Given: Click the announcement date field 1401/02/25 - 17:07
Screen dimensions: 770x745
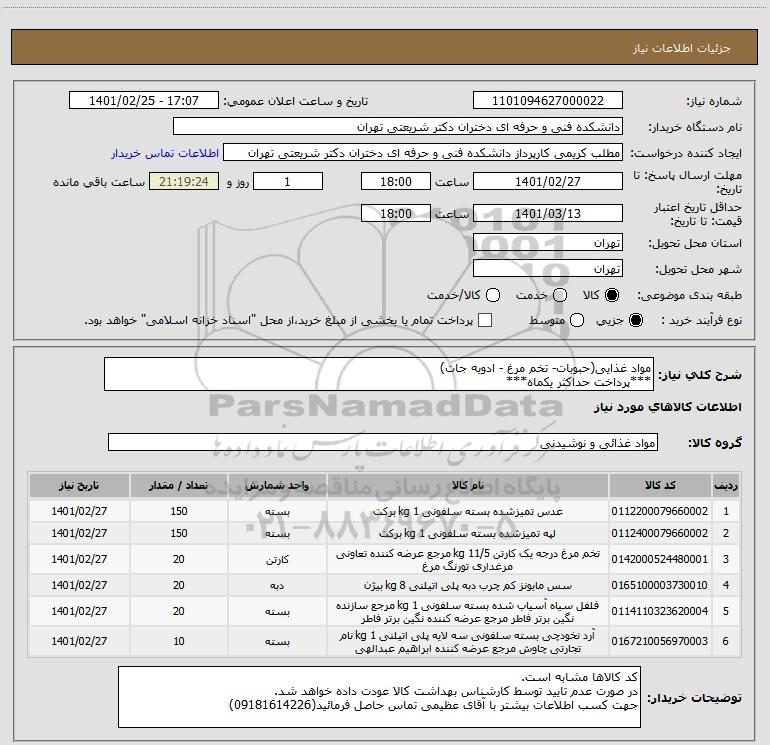Looking at the screenshot, I should coord(144,101).
